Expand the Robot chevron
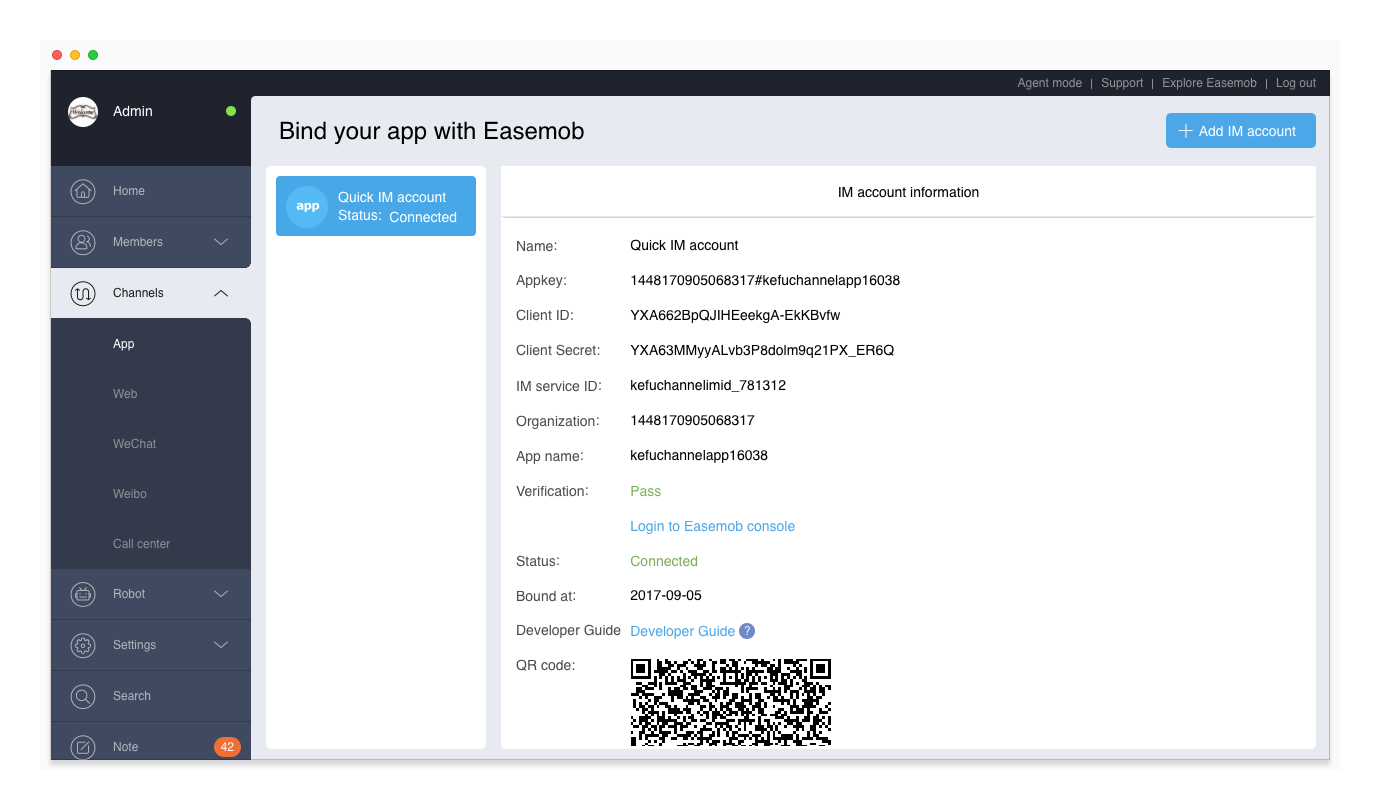The height and width of the screenshot is (810, 1380). click(222, 594)
